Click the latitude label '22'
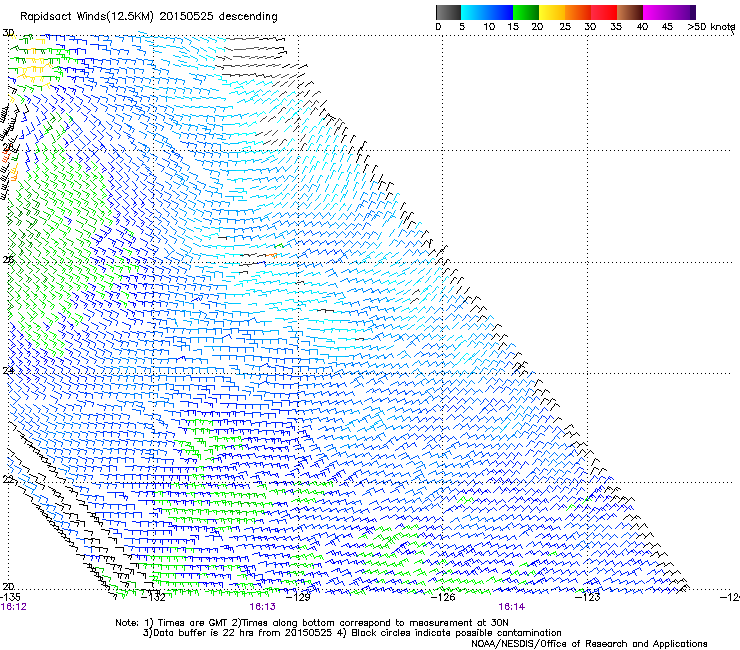Image resolution: width=740 pixels, height=650 pixels. pos(8,480)
